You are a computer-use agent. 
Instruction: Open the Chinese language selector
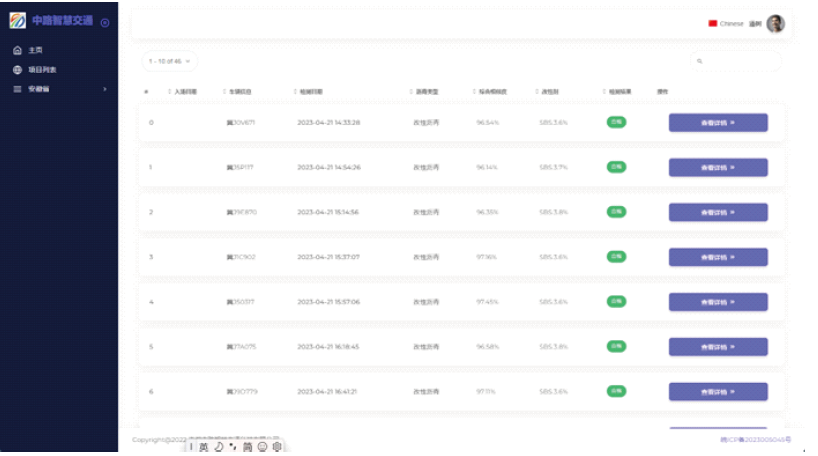click(x=731, y=24)
